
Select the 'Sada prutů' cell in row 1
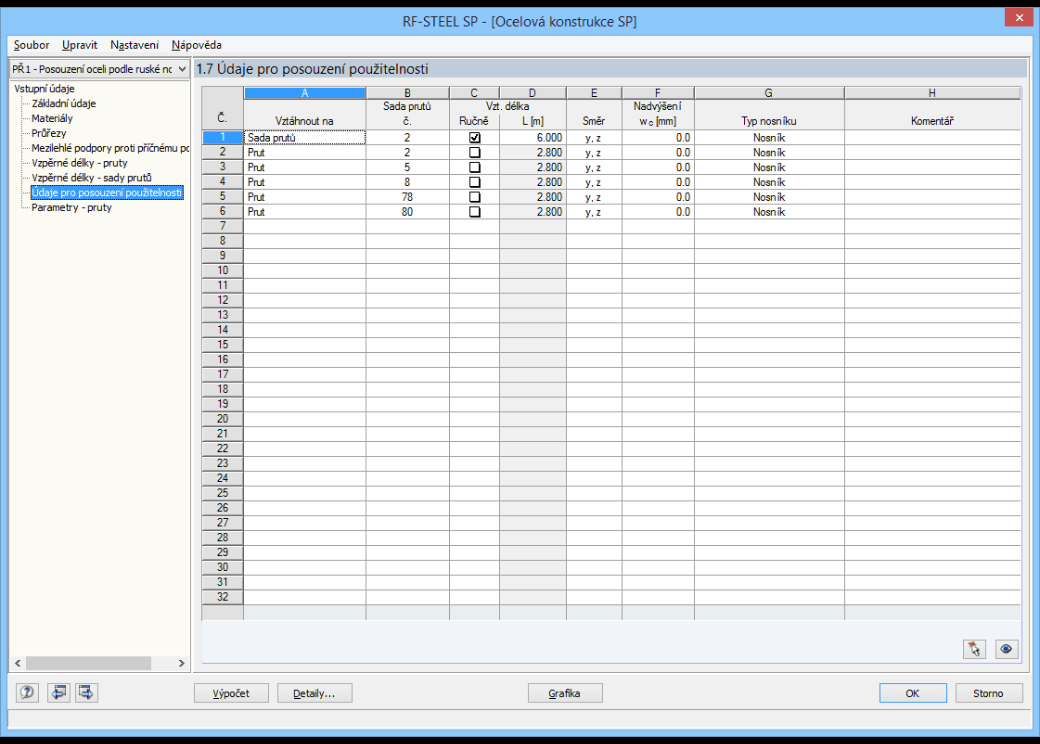coord(304,138)
